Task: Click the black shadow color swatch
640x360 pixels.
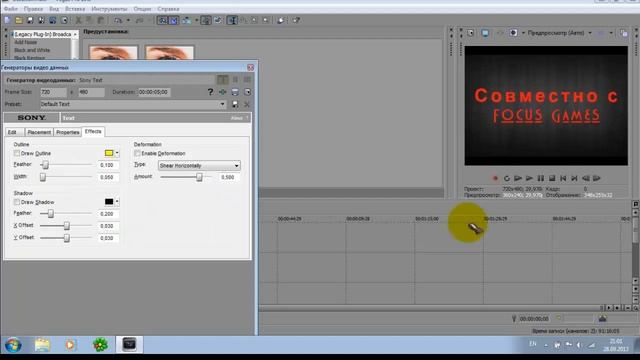Action: click(109, 202)
